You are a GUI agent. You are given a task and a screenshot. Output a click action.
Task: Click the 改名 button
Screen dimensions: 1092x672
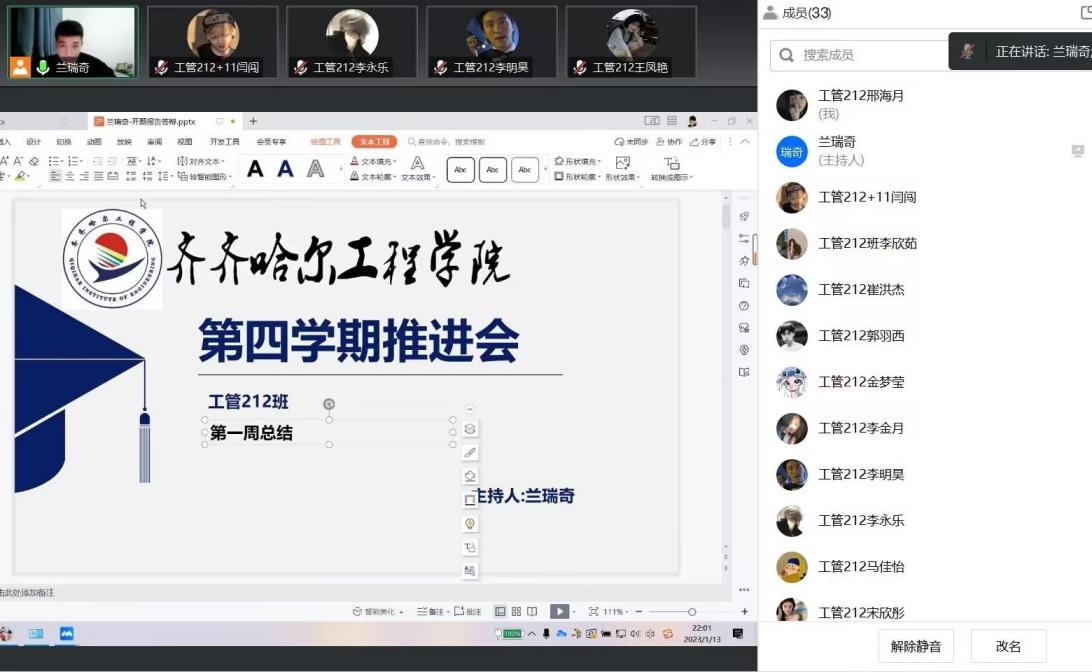(1008, 646)
